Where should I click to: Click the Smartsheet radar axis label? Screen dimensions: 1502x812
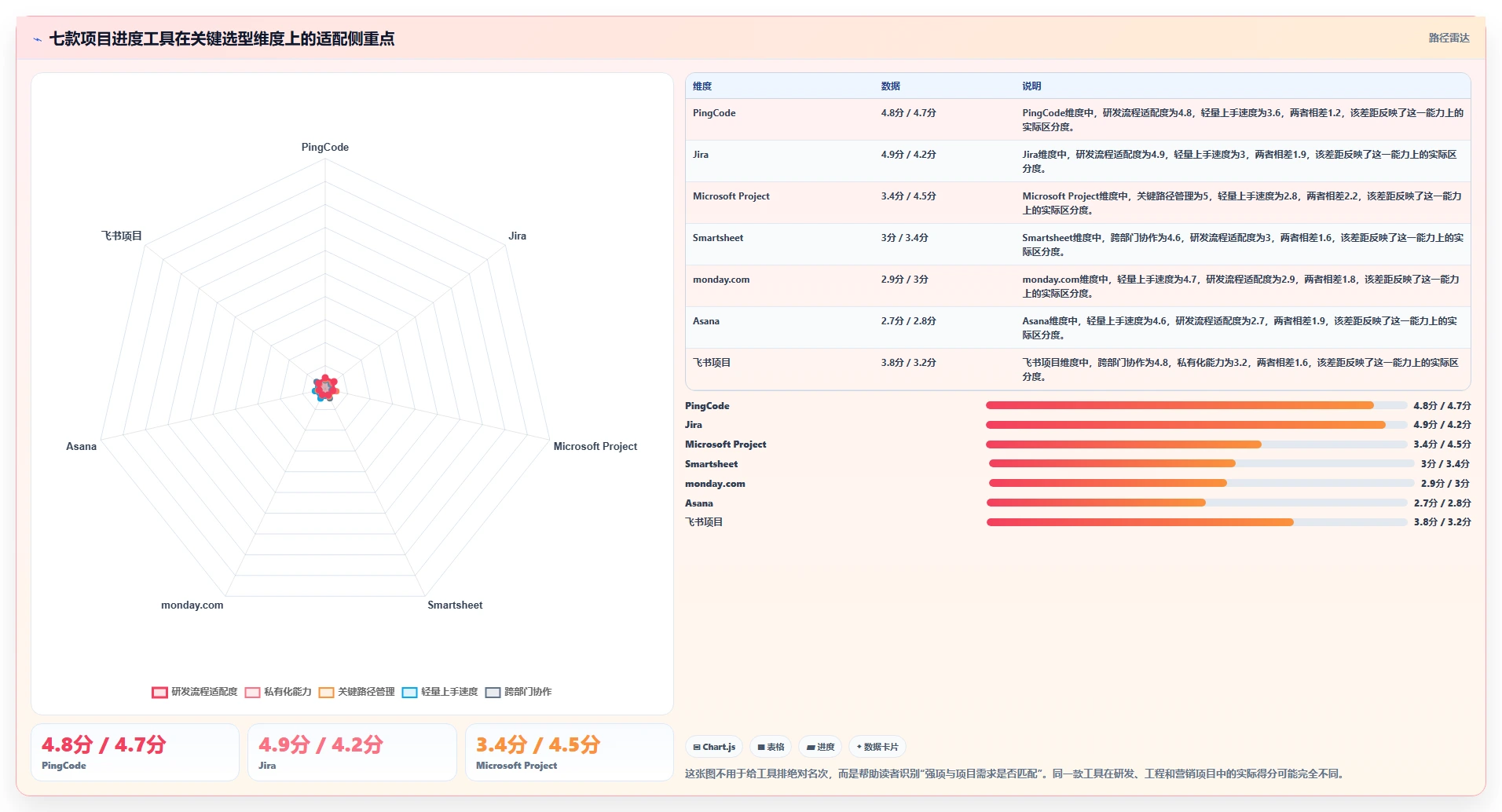coord(455,605)
